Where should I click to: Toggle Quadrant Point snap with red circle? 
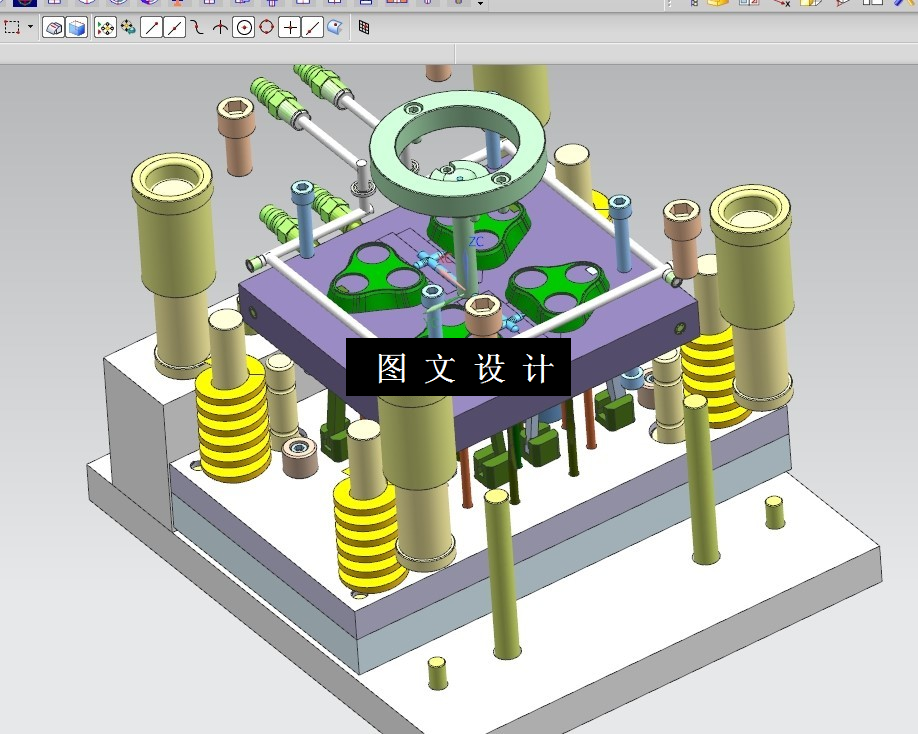[x=266, y=28]
